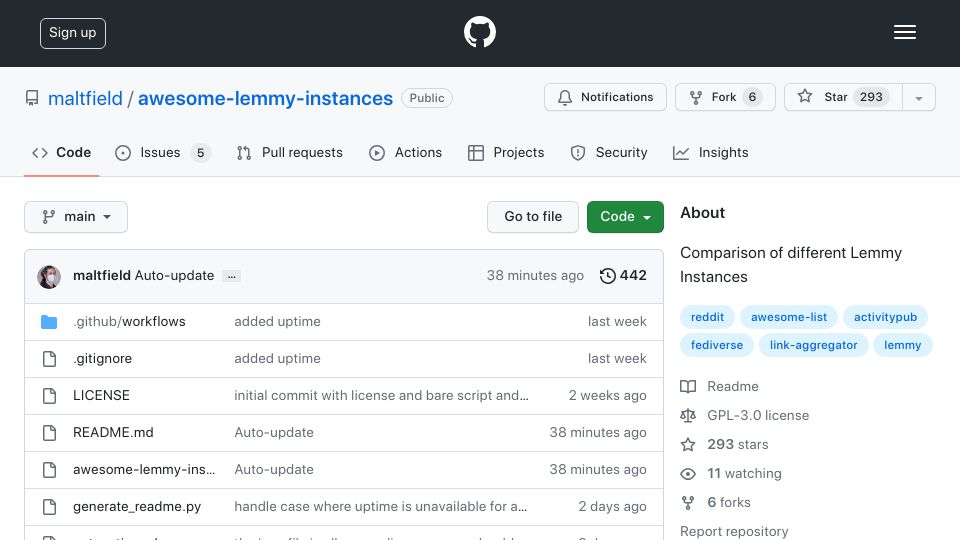Click the activitypub topic tag
The image size is (960, 540).
pos(885,317)
